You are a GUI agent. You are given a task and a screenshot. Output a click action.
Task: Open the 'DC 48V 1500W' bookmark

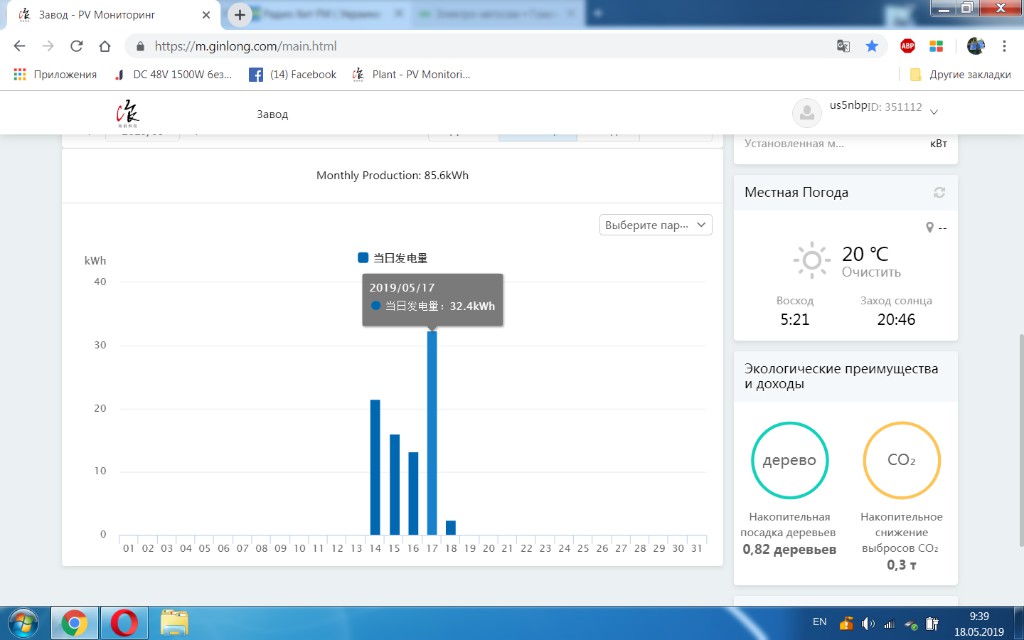tap(173, 74)
